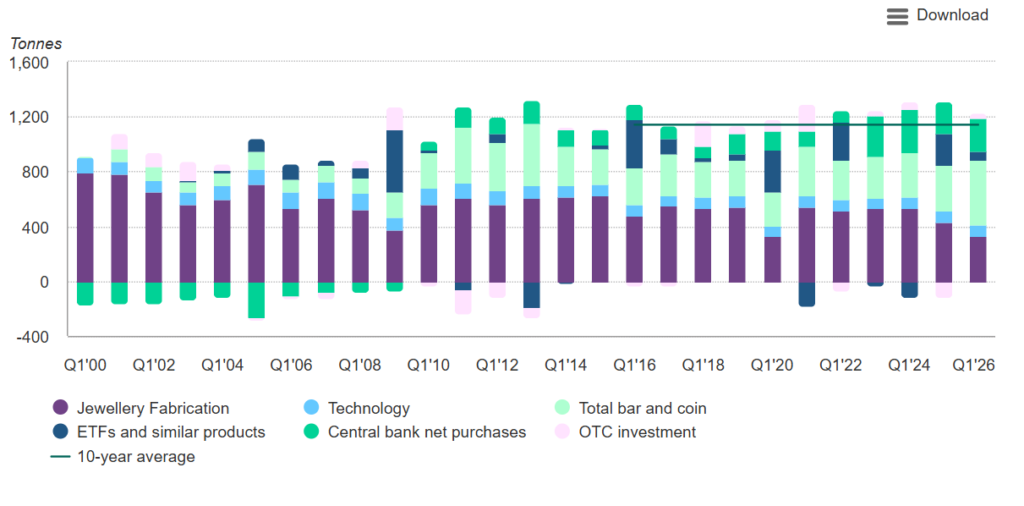Toggle ETFs and similar products legend dot
This screenshot has width=1024, height=506.
pos(60,432)
